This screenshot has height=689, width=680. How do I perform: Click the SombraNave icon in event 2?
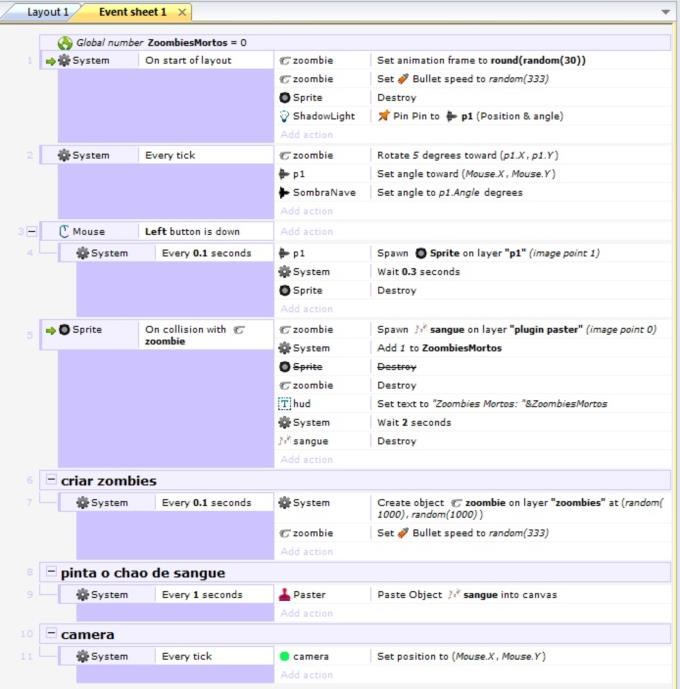284,192
